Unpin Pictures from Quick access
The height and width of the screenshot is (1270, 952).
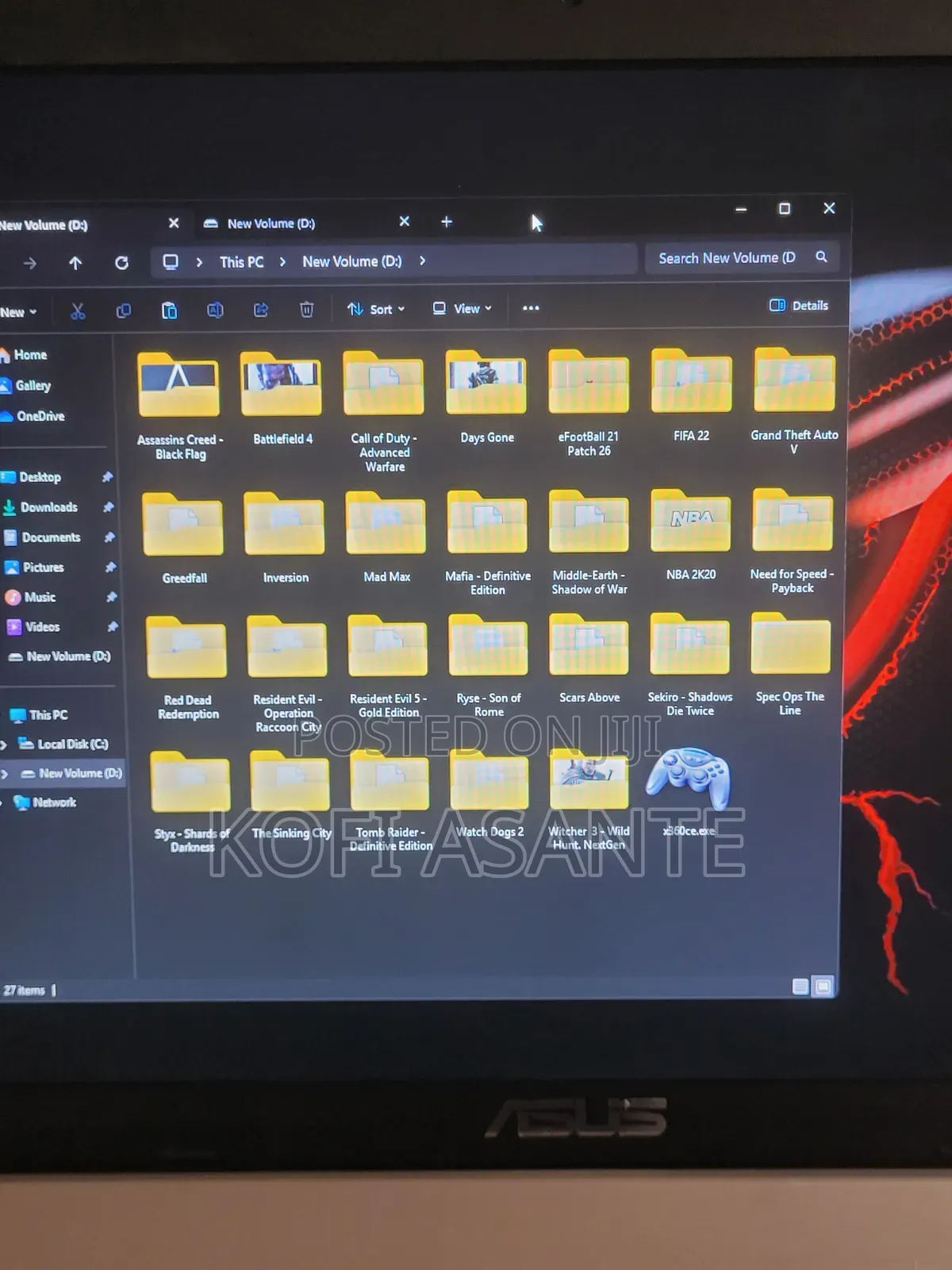click(110, 568)
